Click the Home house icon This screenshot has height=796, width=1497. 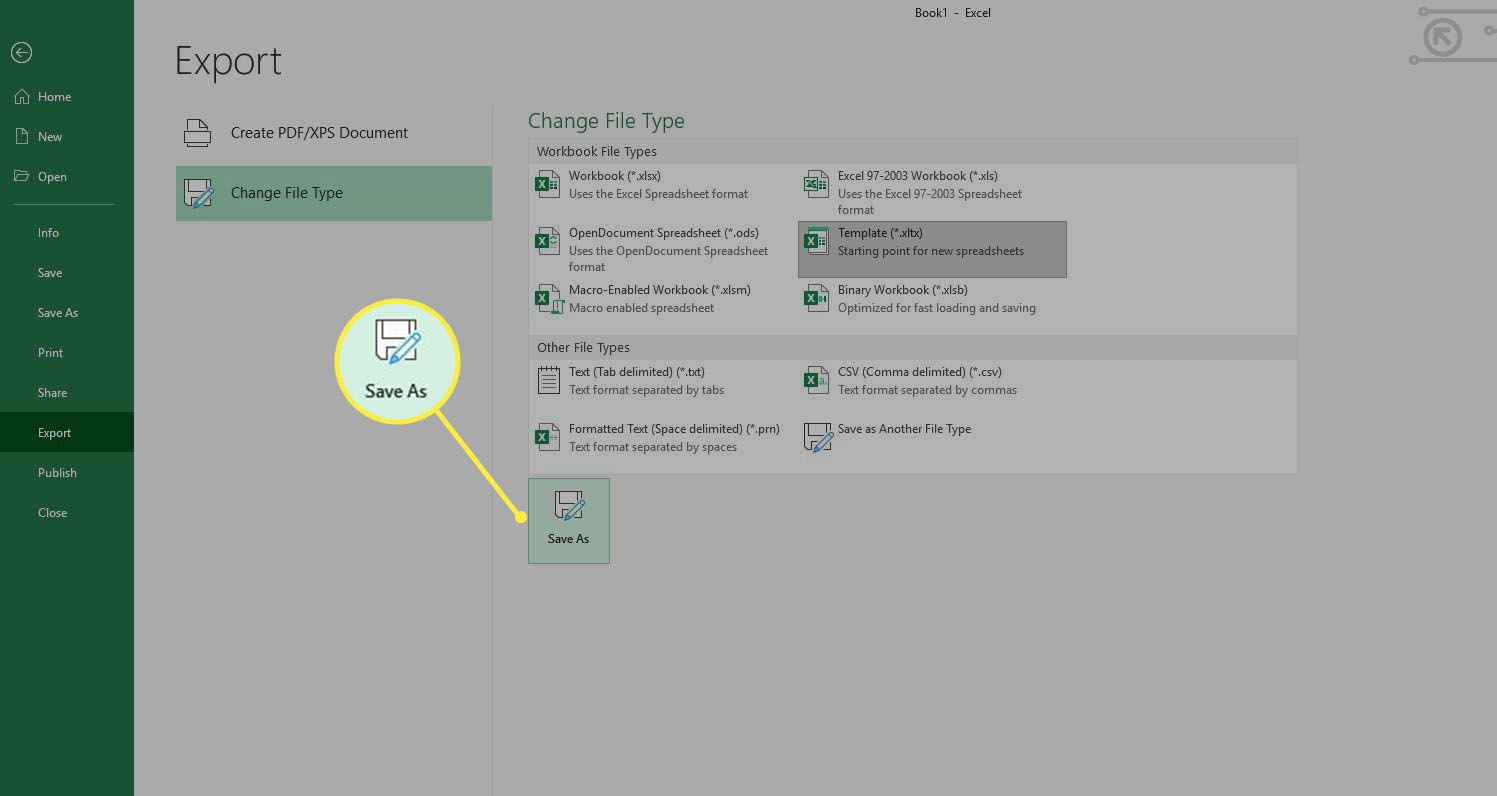[x=21, y=97]
